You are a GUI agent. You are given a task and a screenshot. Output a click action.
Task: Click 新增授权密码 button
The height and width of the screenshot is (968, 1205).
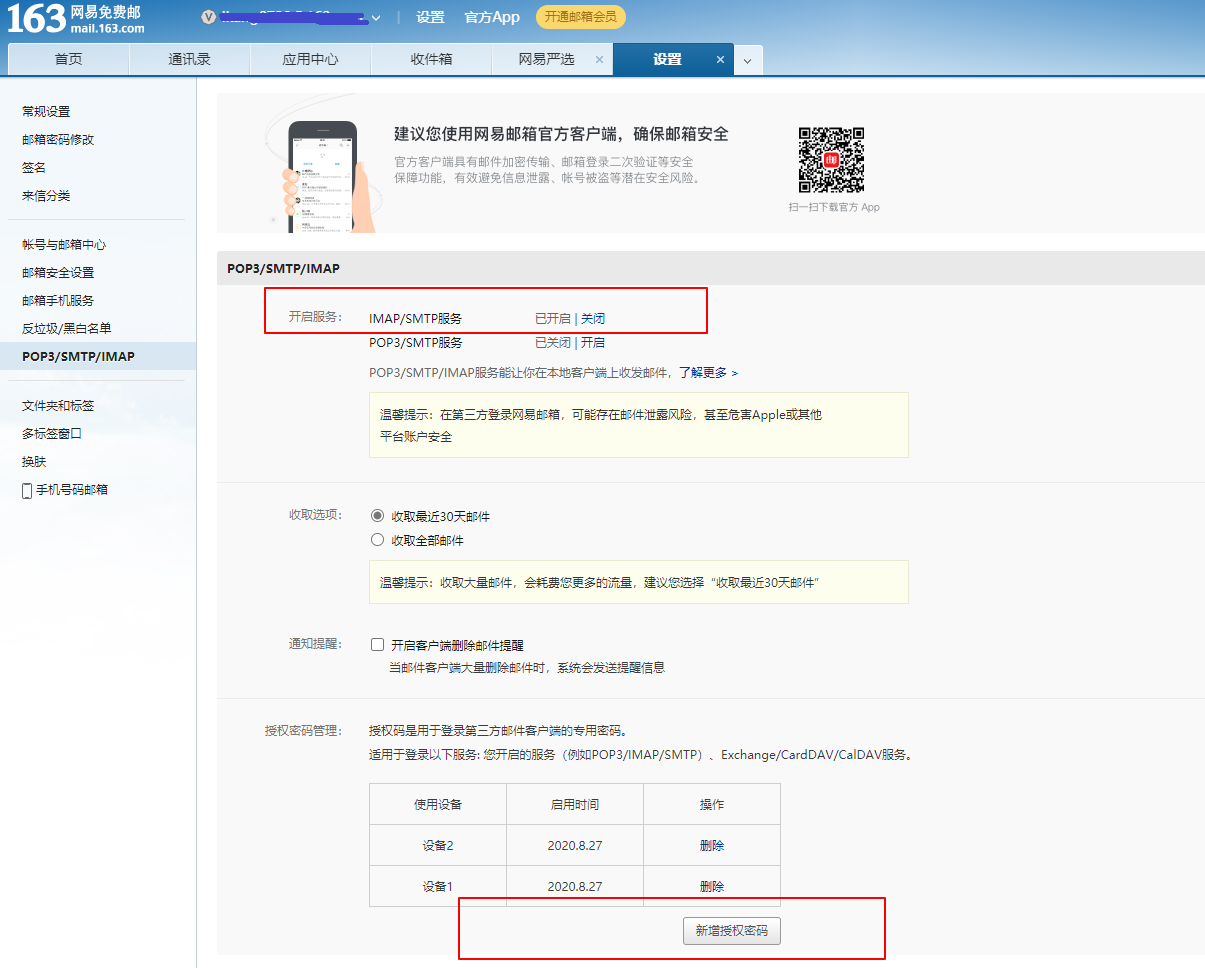[x=732, y=931]
